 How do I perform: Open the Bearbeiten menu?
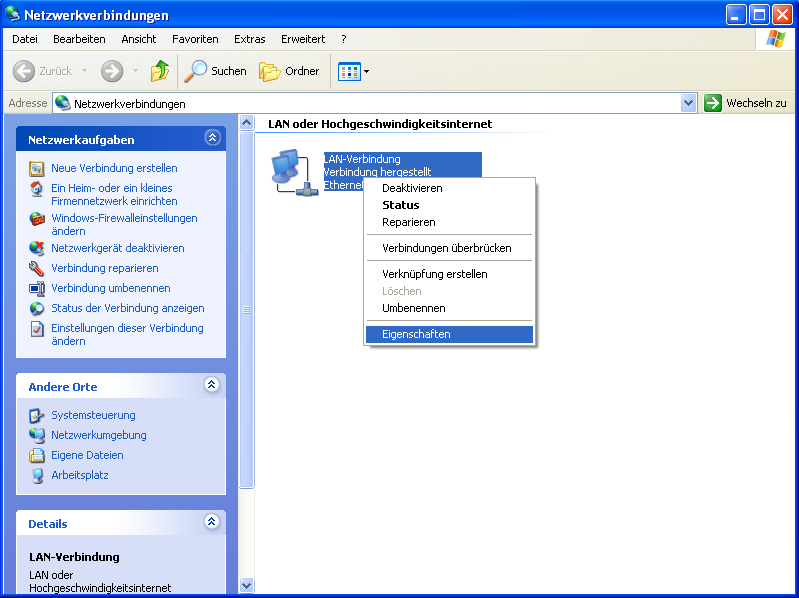79,39
